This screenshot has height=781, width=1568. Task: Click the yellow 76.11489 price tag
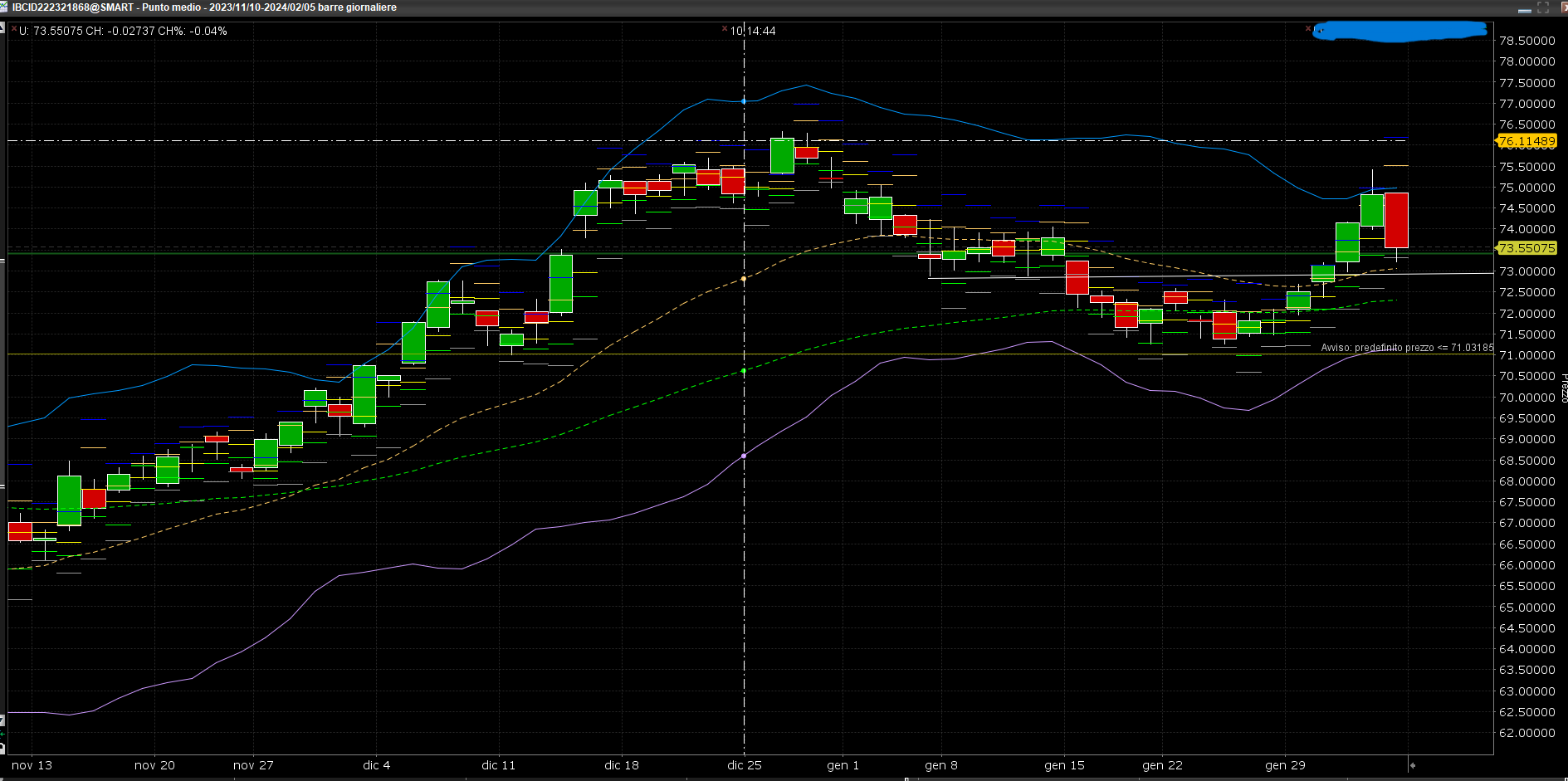[1526, 142]
